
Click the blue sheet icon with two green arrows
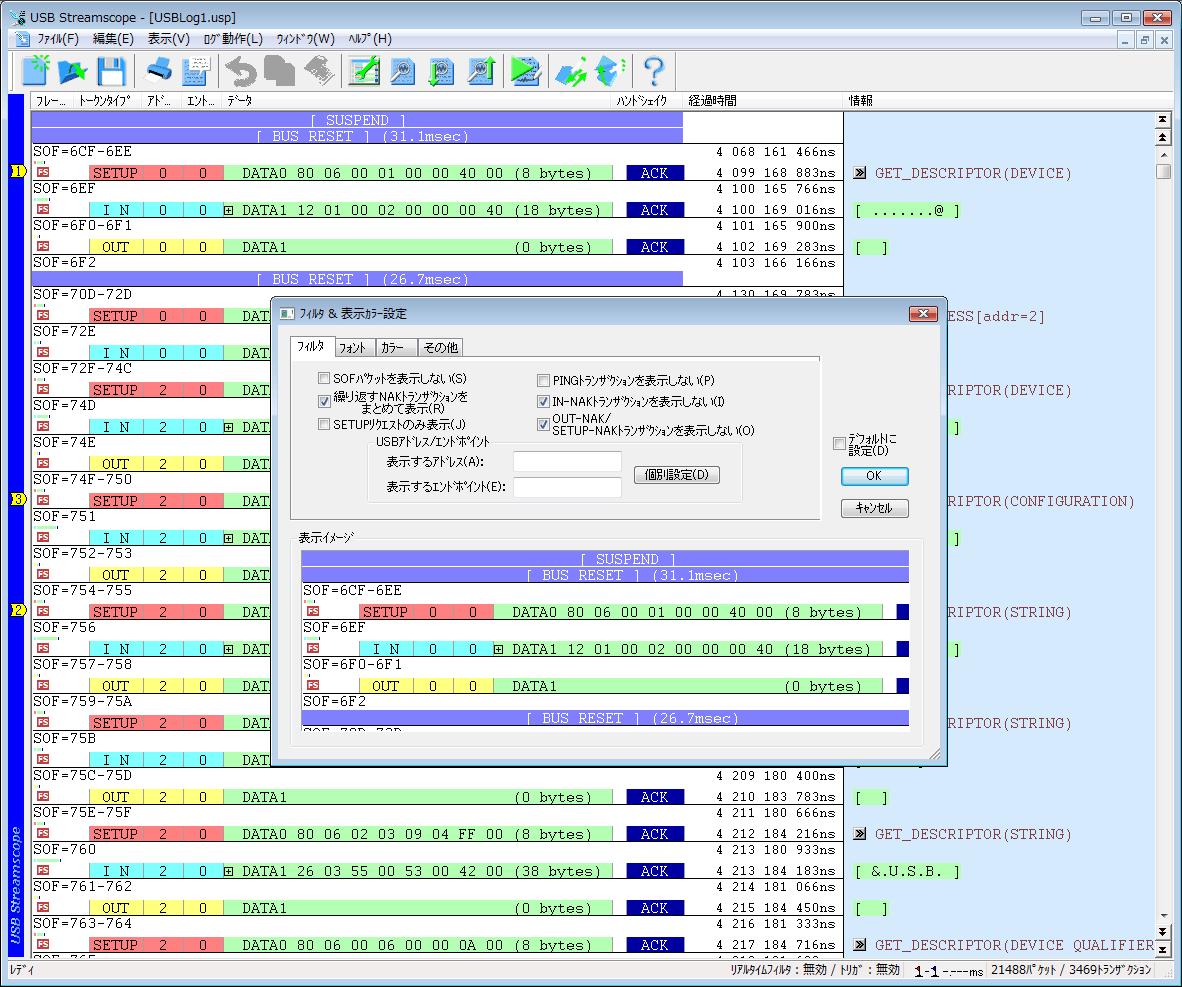point(571,71)
